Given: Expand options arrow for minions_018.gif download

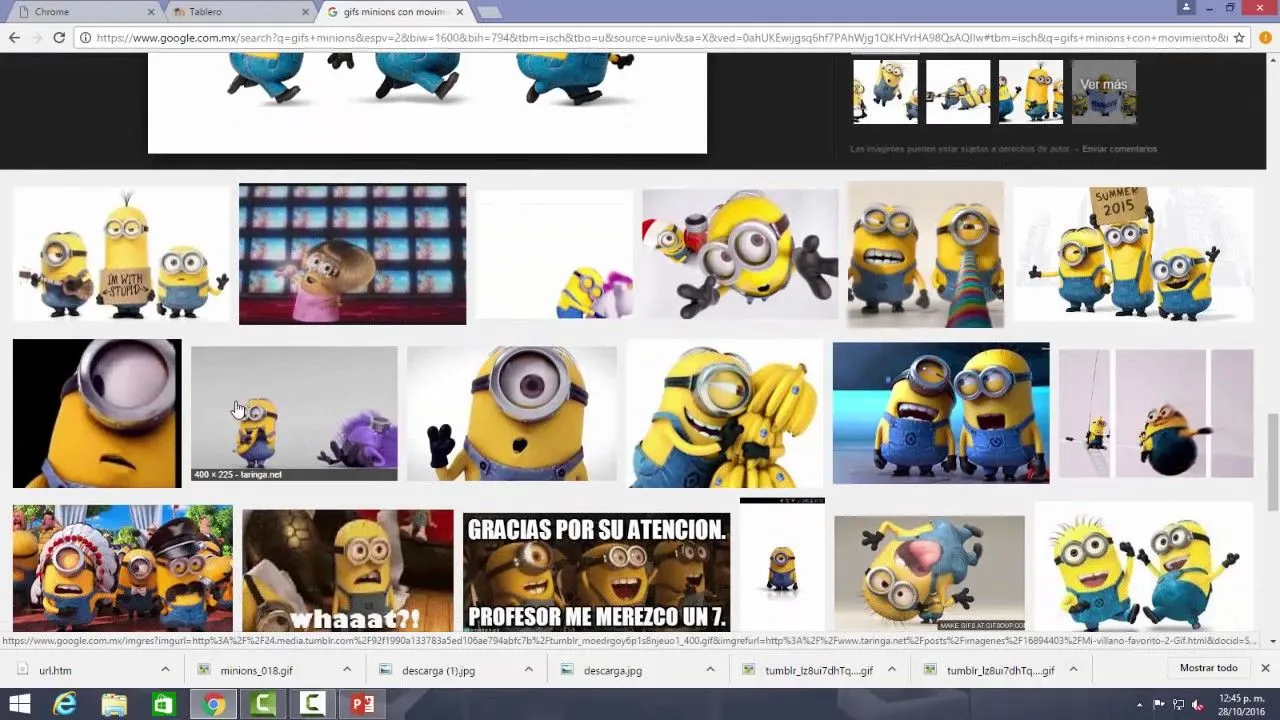Looking at the screenshot, I should [347, 670].
